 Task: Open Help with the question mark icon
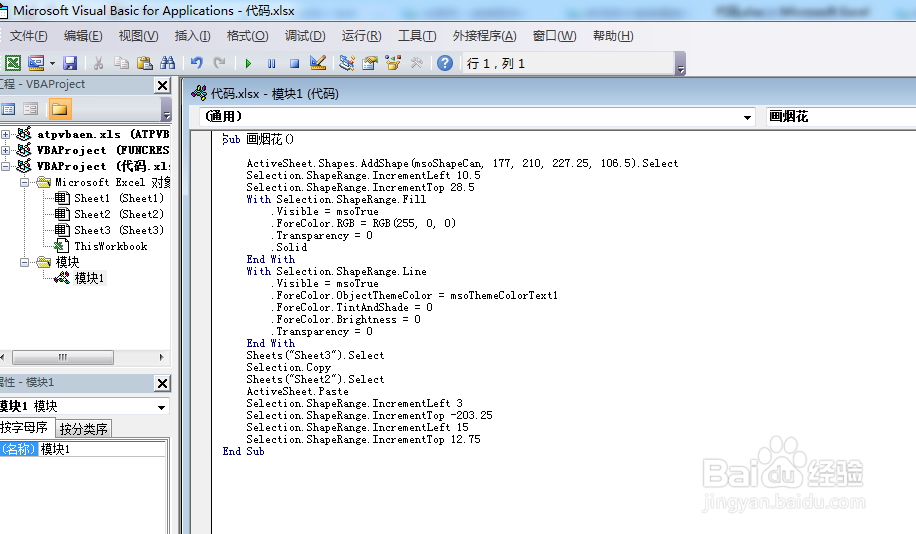click(x=445, y=63)
